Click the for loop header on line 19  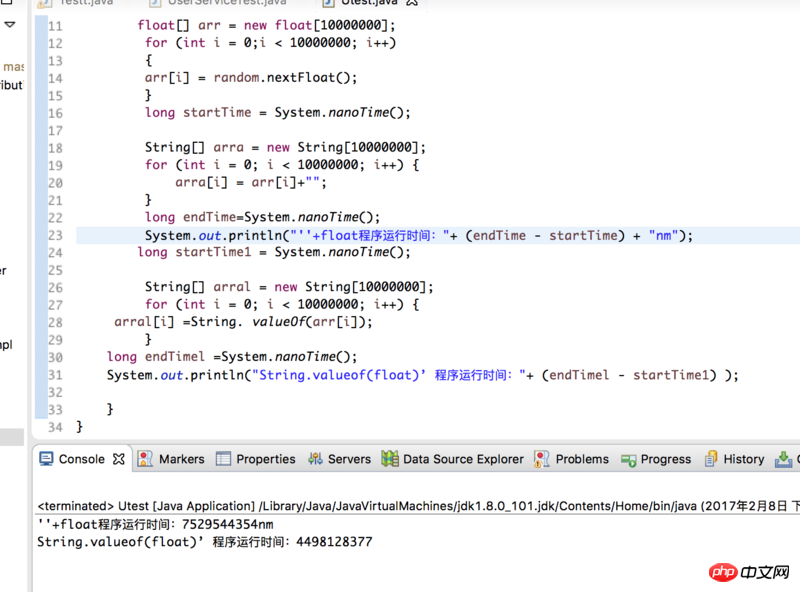pyautogui.click(x=282, y=165)
